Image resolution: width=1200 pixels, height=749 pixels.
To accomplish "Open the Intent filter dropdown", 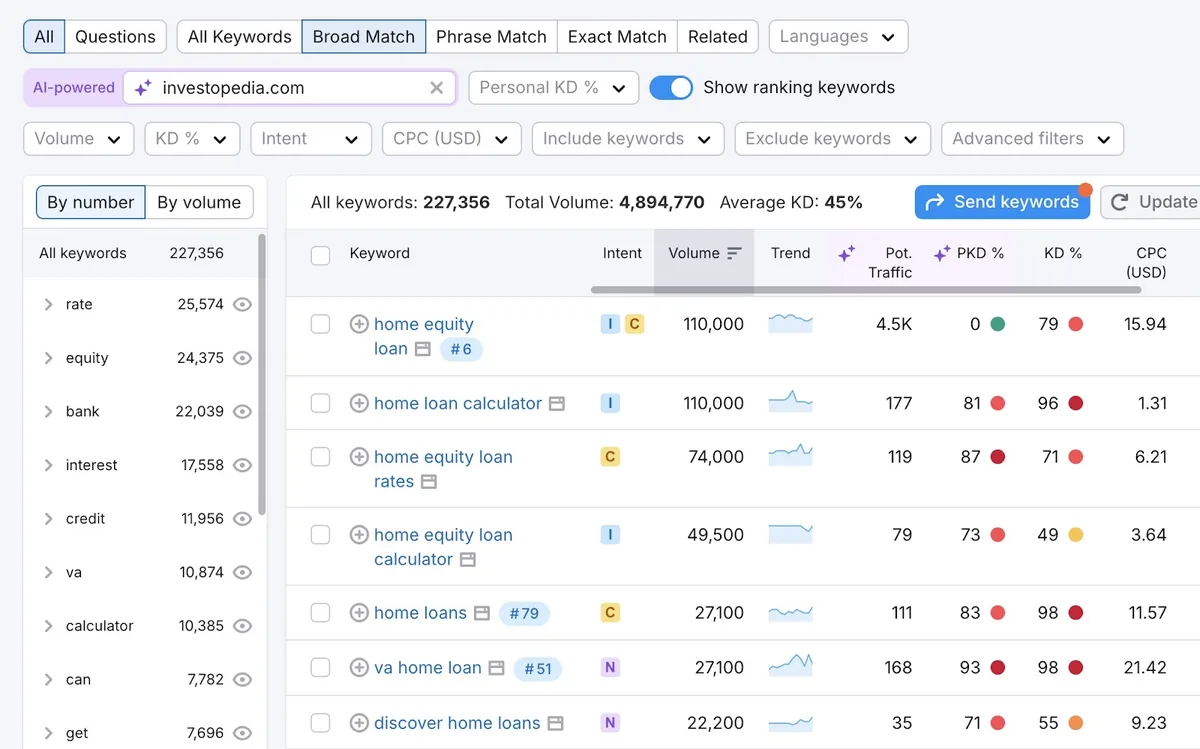I will [x=311, y=139].
